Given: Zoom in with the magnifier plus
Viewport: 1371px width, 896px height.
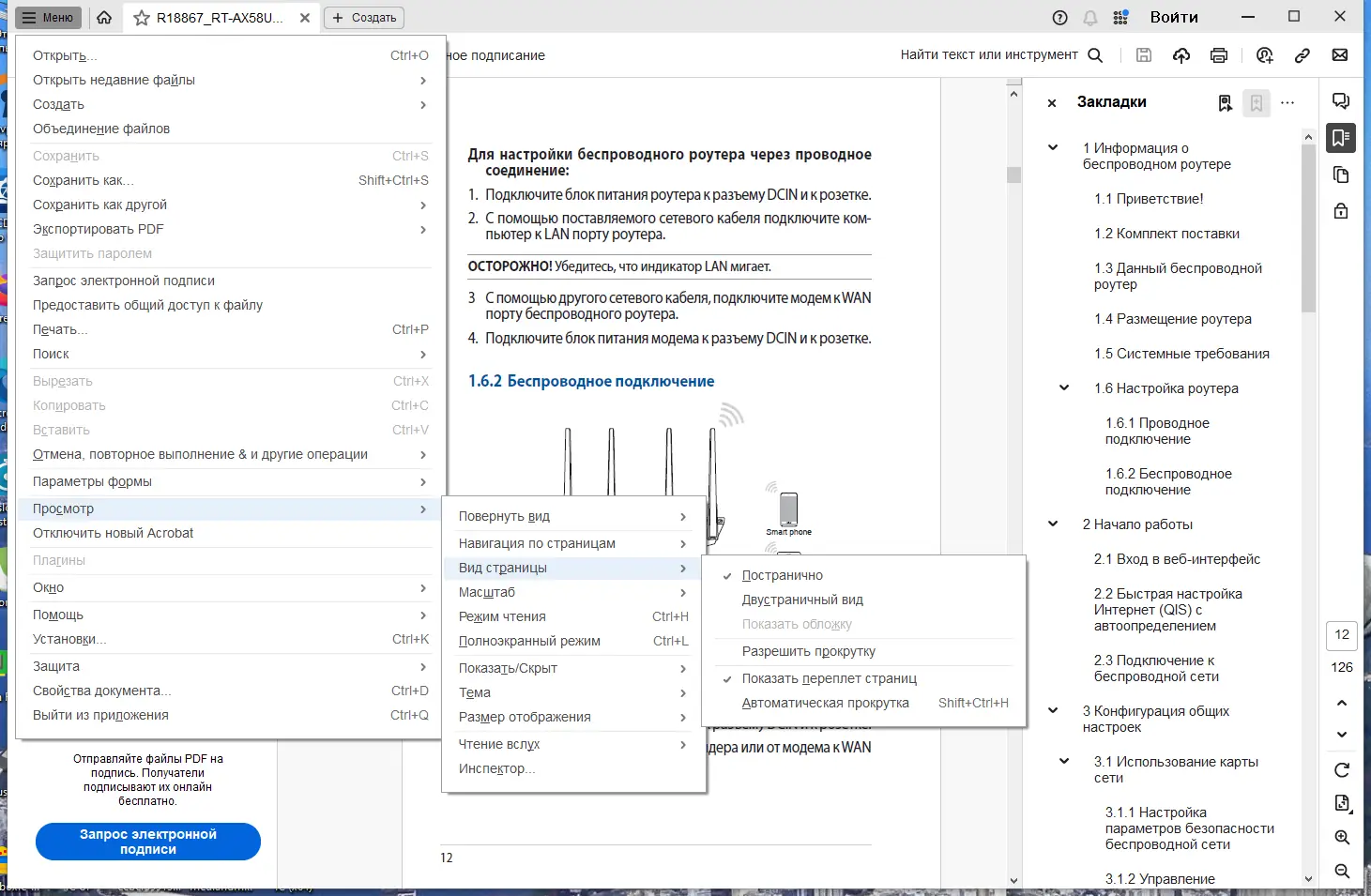Looking at the screenshot, I should 1342,838.
